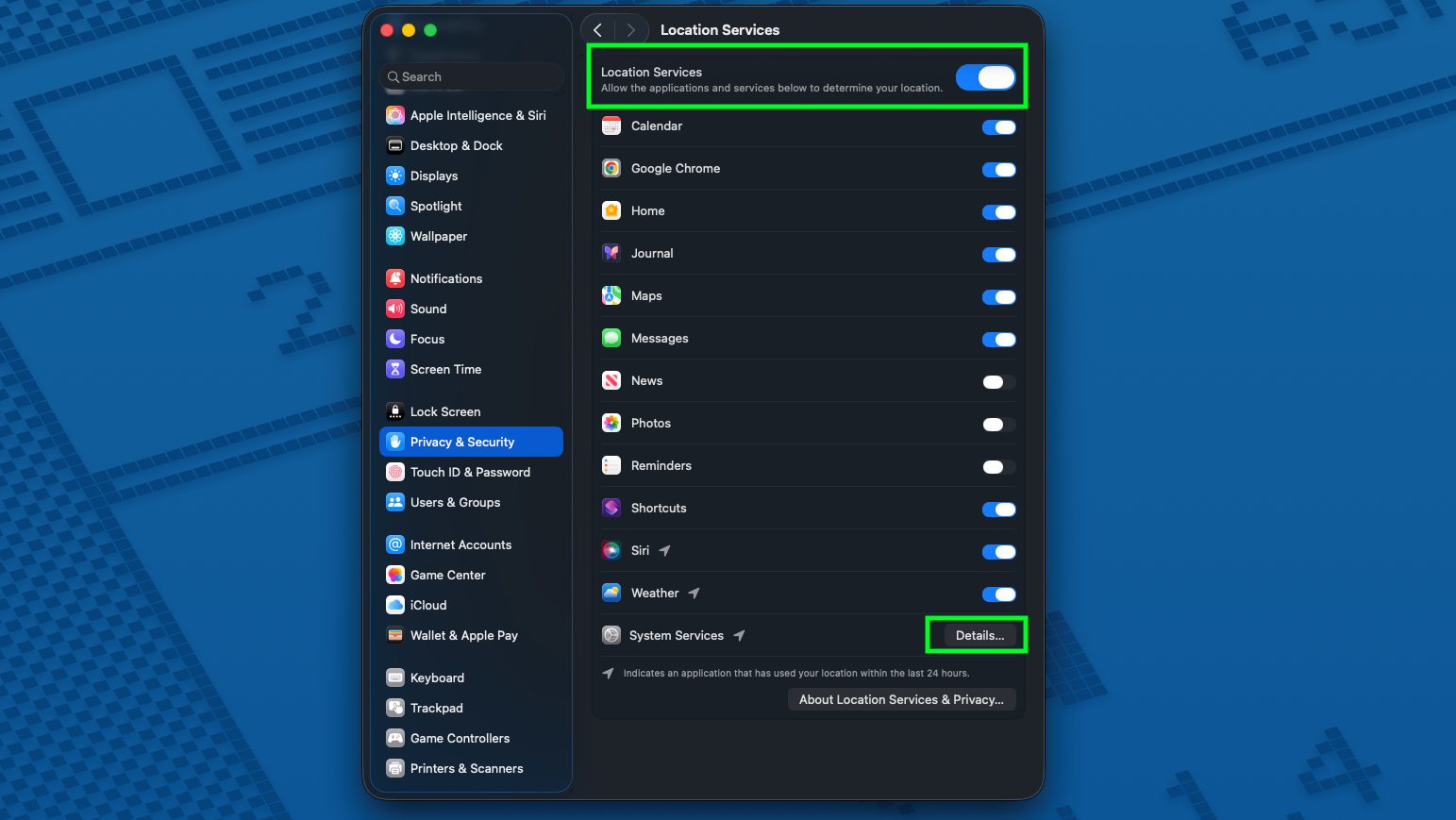
Task: Click the Trackpad sidebar icon
Action: 395,708
